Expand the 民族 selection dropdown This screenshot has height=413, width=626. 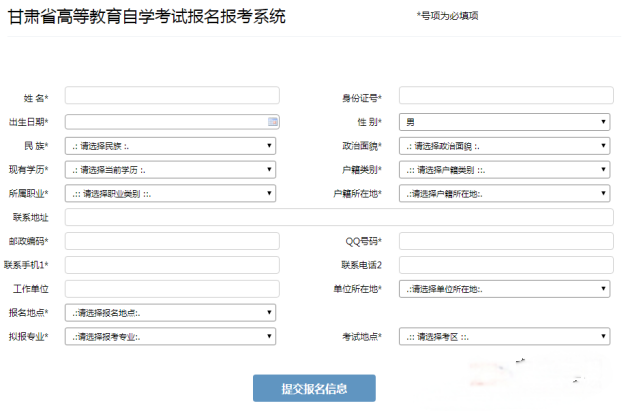tap(171, 145)
